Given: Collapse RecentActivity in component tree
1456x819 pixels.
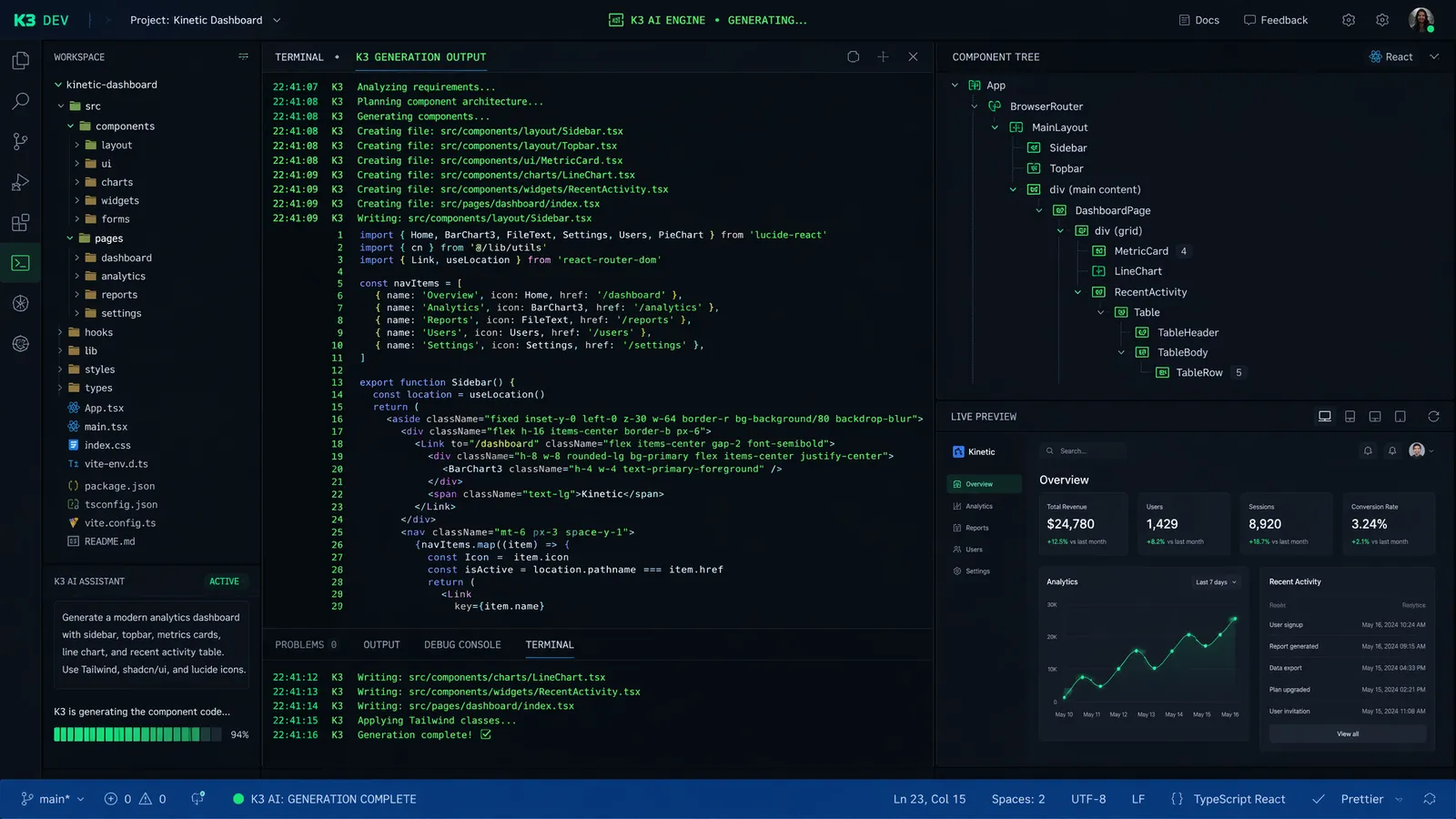Looking at the screenshot, I should coord(1078,292).
